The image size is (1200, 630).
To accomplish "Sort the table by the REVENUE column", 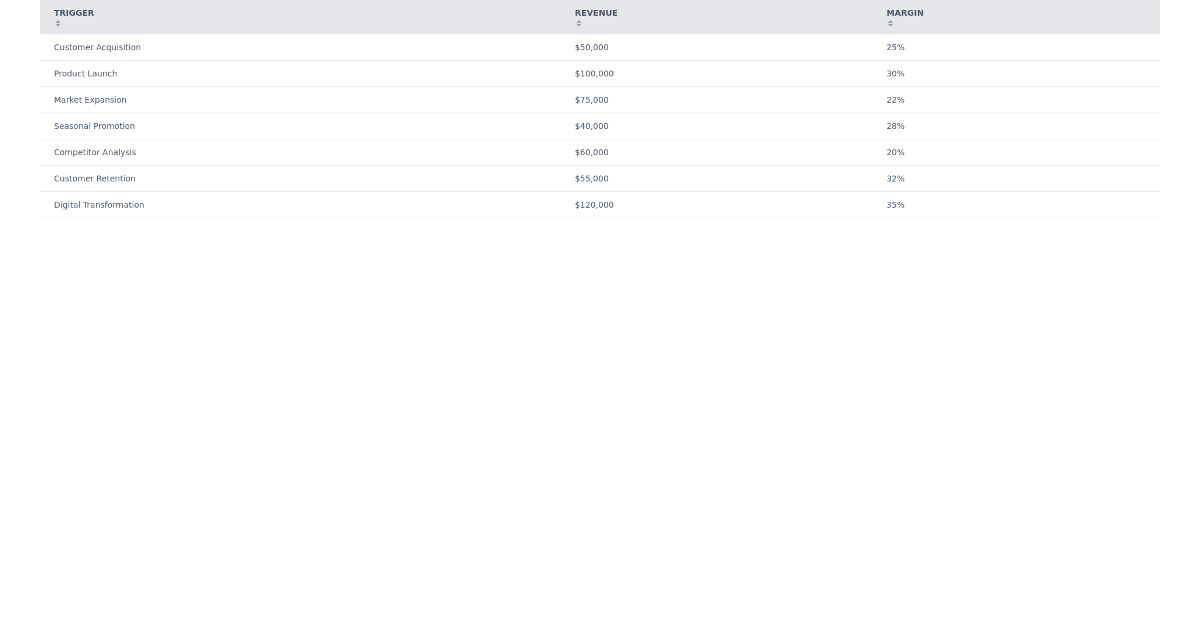I will pyautogui.click(x=596, y=13).
